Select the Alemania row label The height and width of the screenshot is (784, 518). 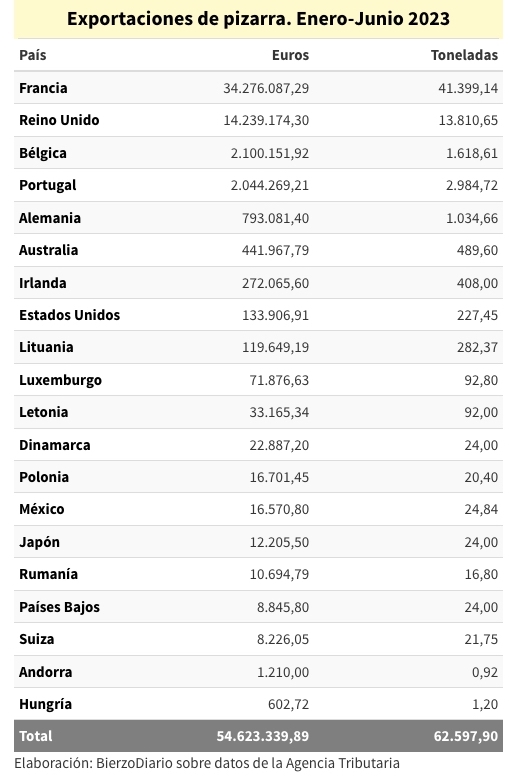pos(50,218)
